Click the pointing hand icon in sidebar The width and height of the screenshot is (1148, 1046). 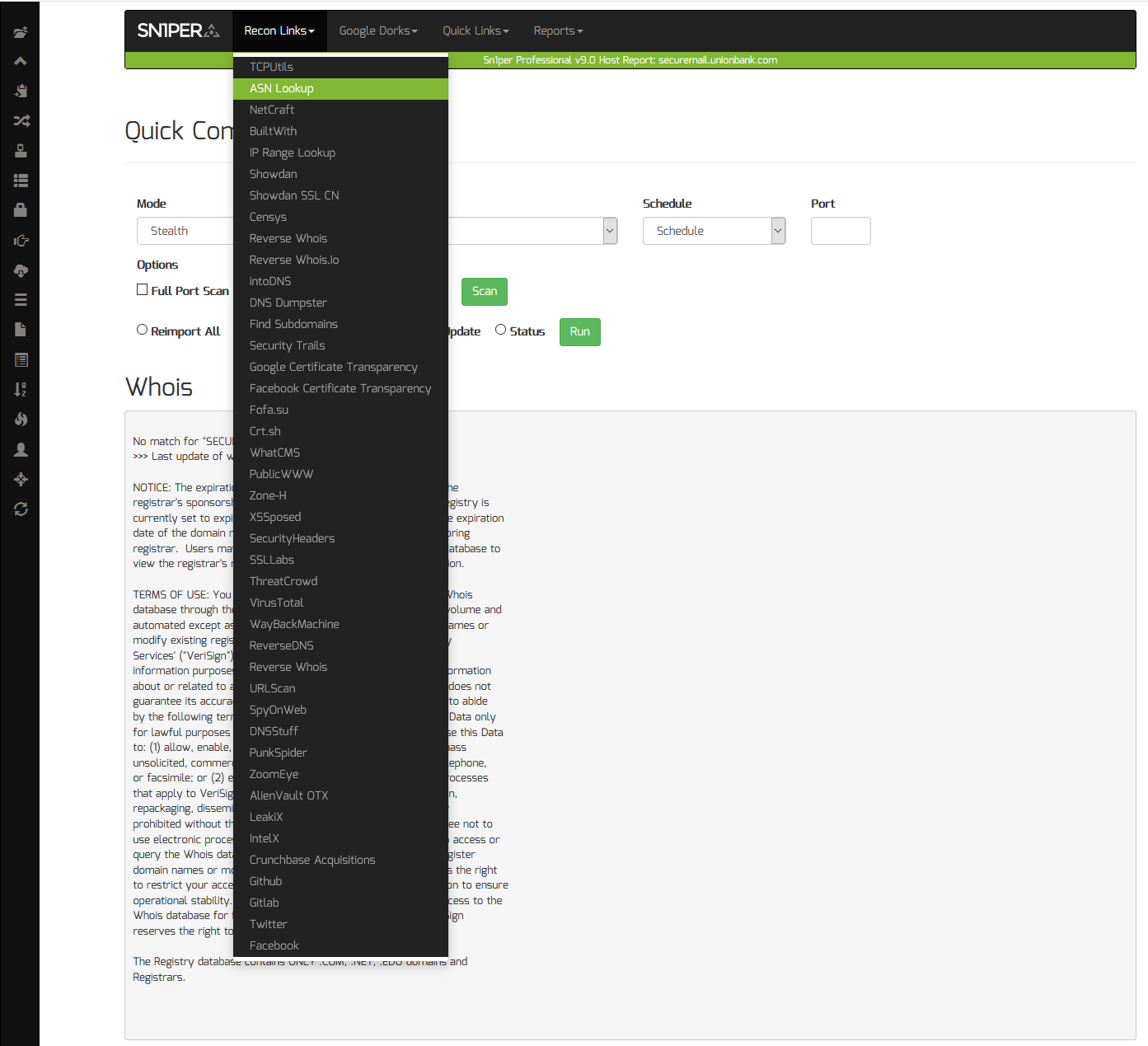21,241
